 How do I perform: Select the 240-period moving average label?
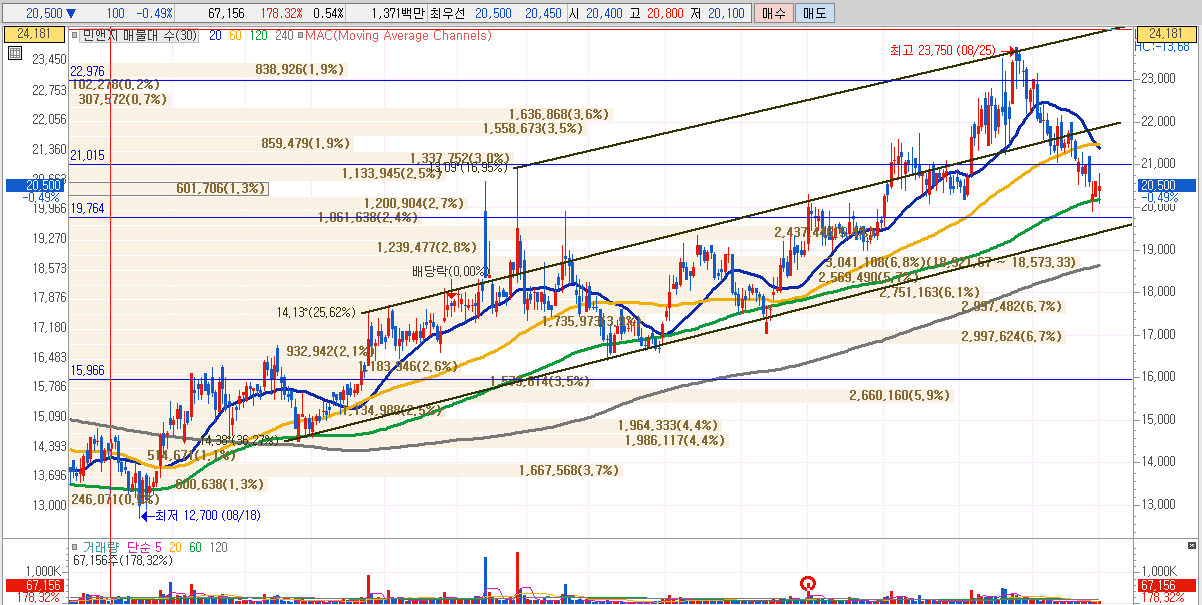[284, 35]
